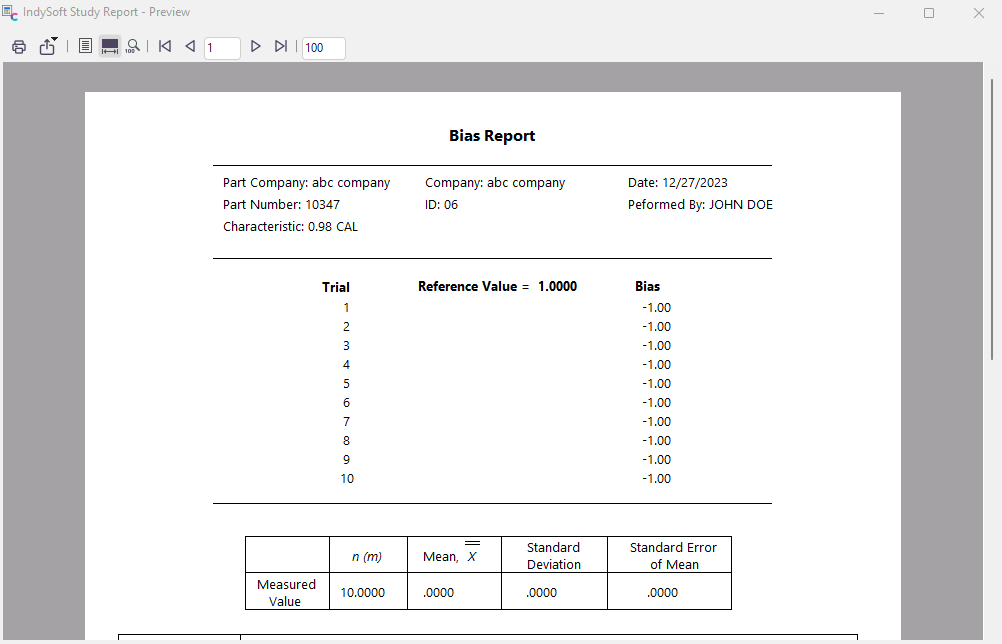The height and width of the screenshot is (644, 1002).
Task: Click the Standard Deviation column header
Action: point(554,556)
